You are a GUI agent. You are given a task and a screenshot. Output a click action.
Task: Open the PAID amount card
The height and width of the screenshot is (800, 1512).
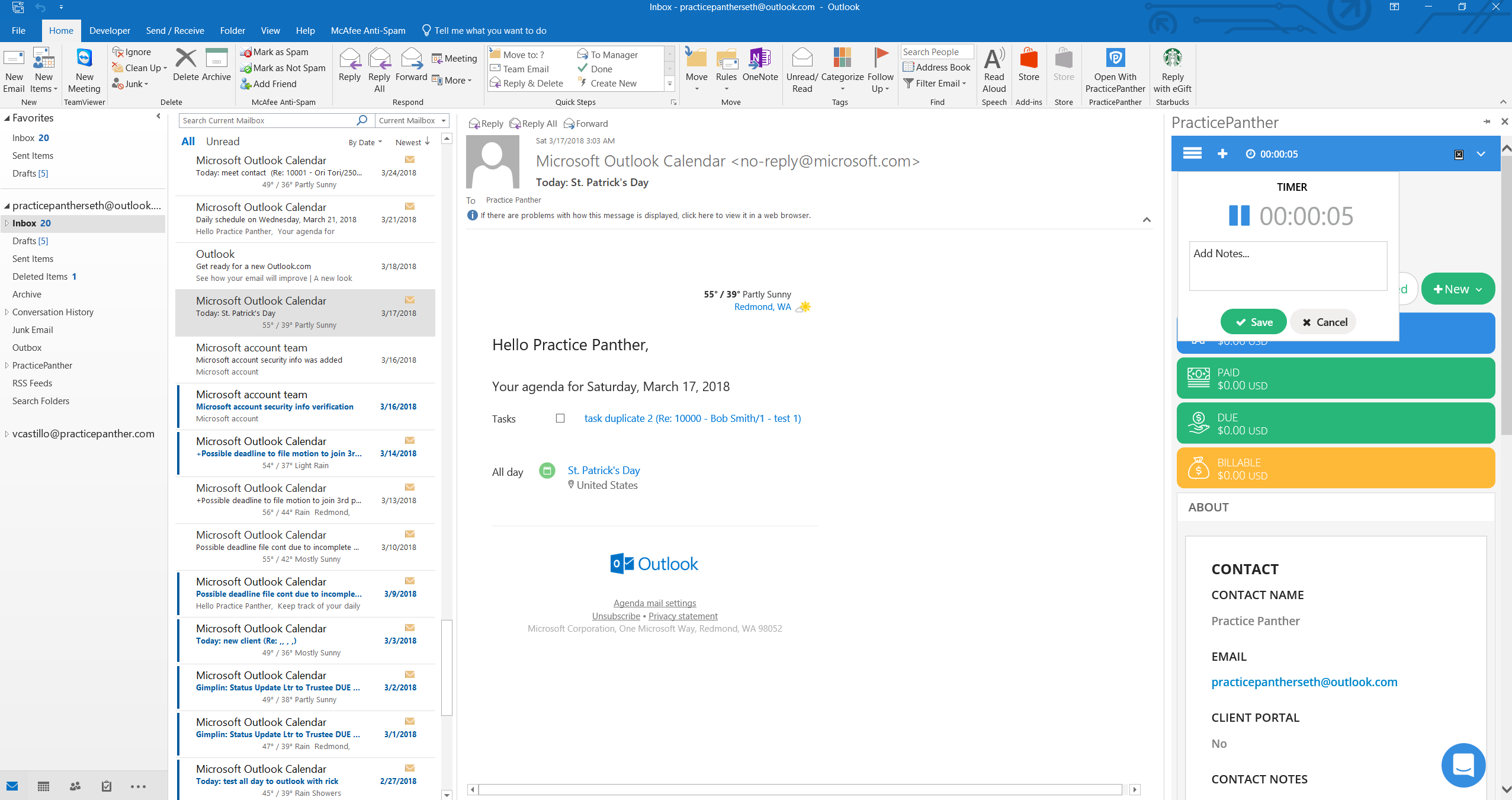coord(1335,379)
